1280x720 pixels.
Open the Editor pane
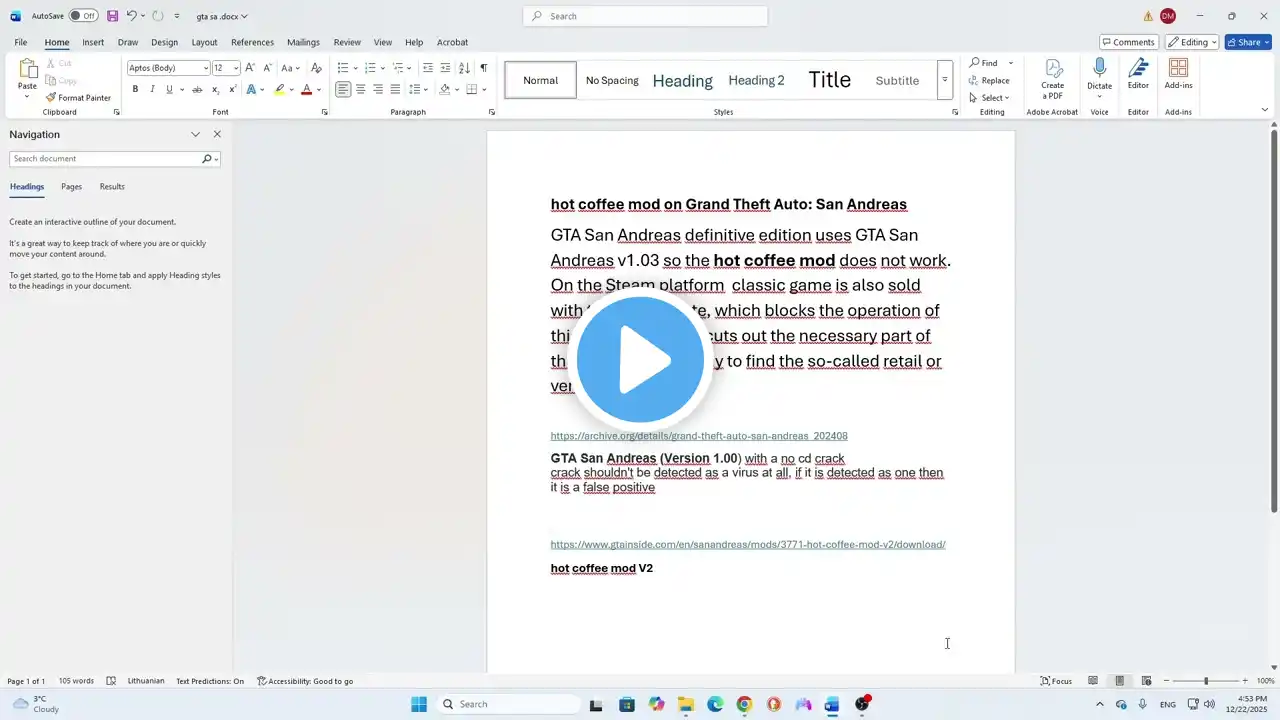click(1138, 74)
